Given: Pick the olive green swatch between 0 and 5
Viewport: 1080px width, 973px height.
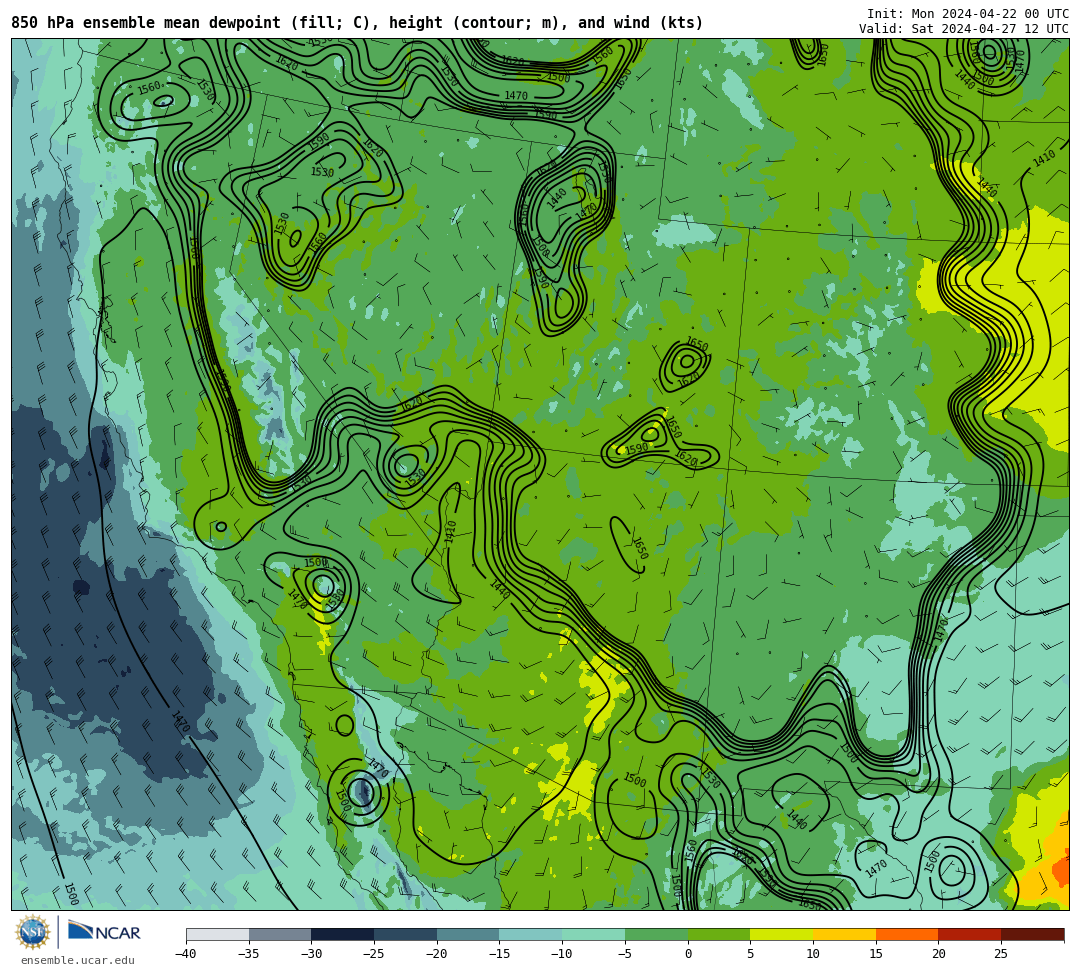Looking at the screenshot, I should [719, 934].
